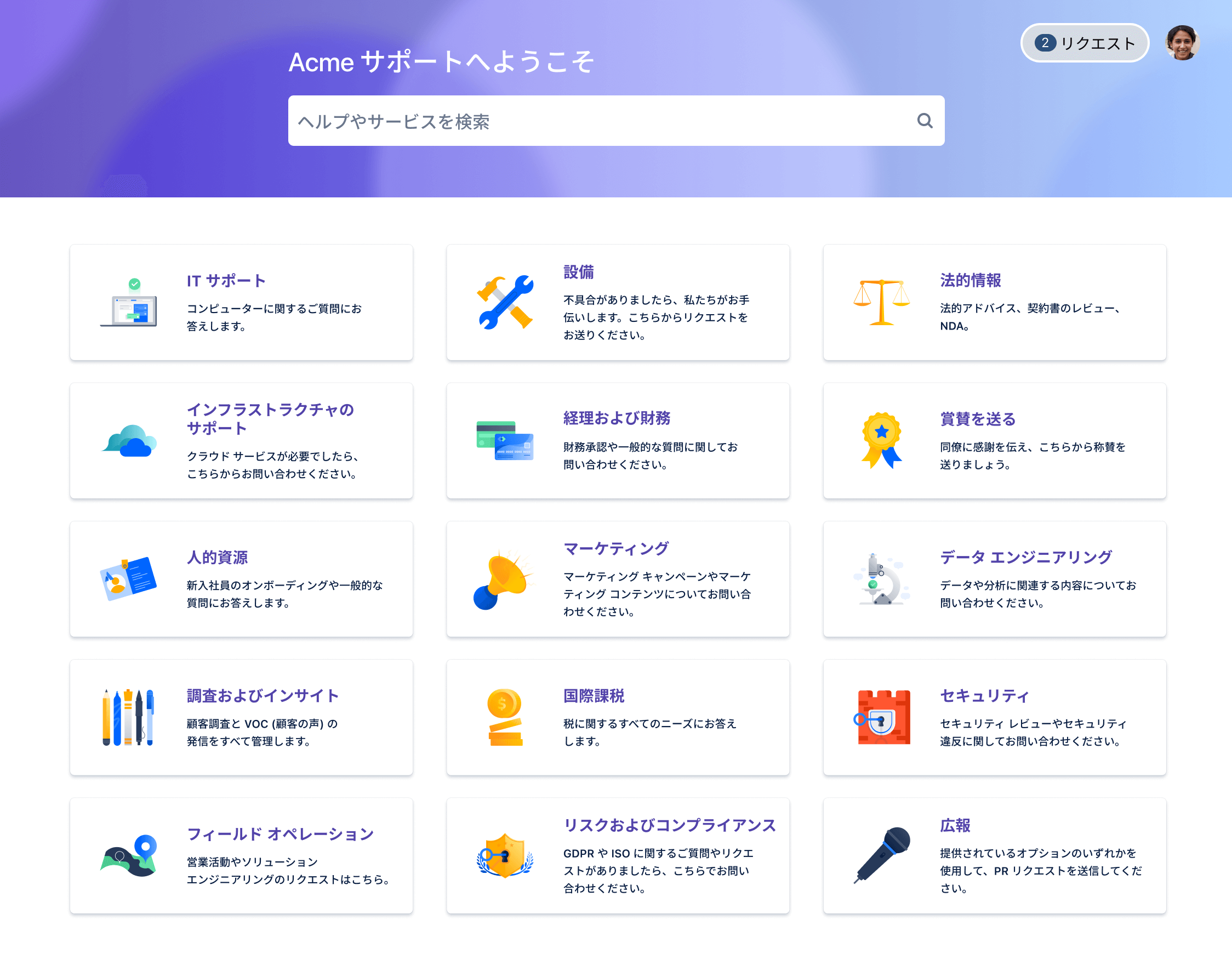The width and height of the screenshot is (1232, 976).
Task: Focus the ヘルプやサービスを検索 search field
Action: pyautogui.click(x=600, y=121)
